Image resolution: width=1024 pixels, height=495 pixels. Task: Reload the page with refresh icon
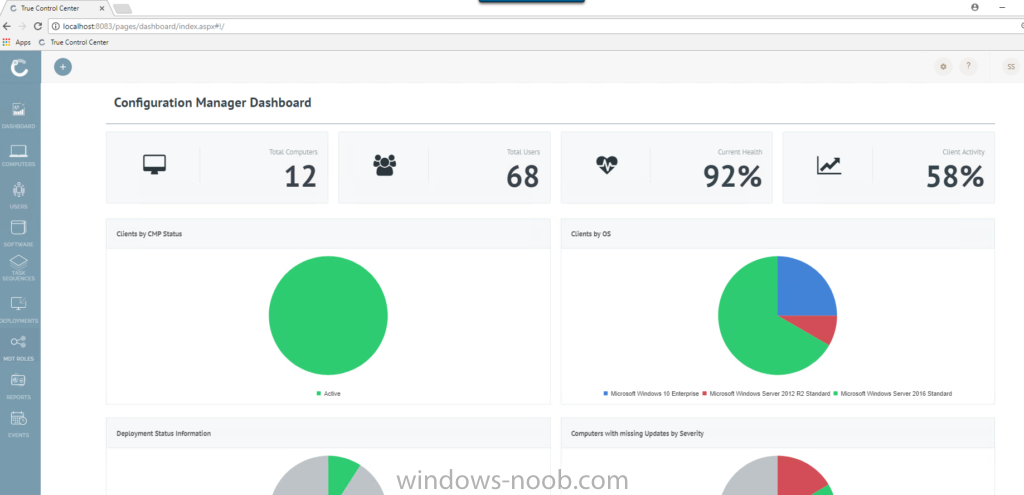38,26
